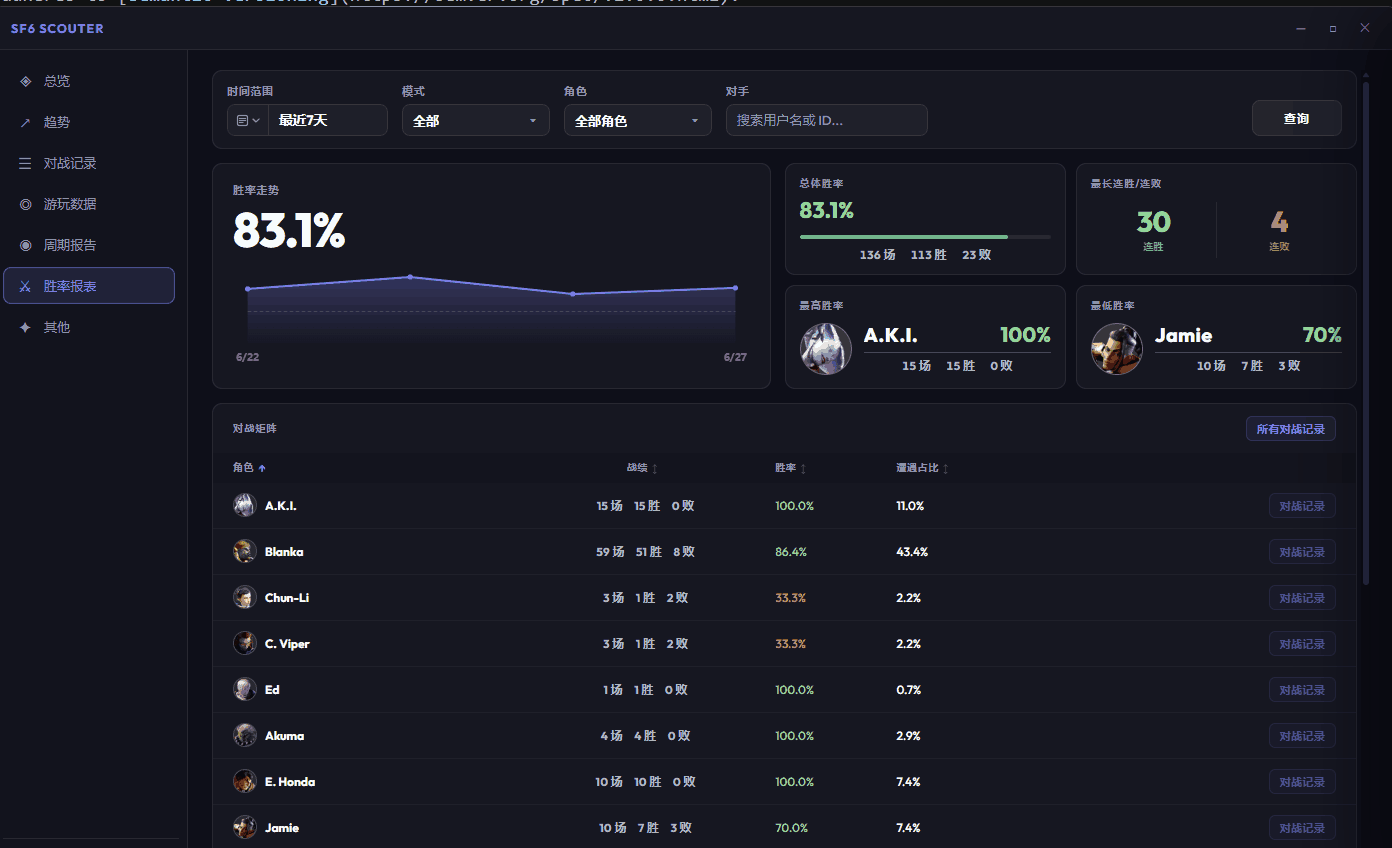Click Ed's avatar in the matrix

245,690
